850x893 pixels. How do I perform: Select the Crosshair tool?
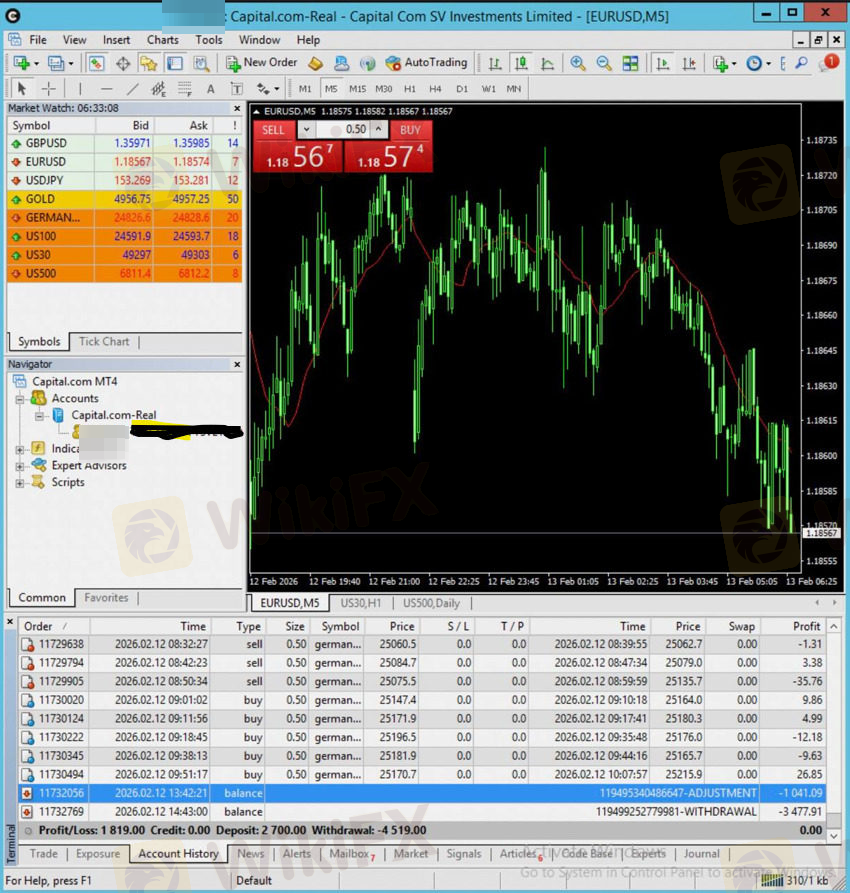tap(48, 89)
